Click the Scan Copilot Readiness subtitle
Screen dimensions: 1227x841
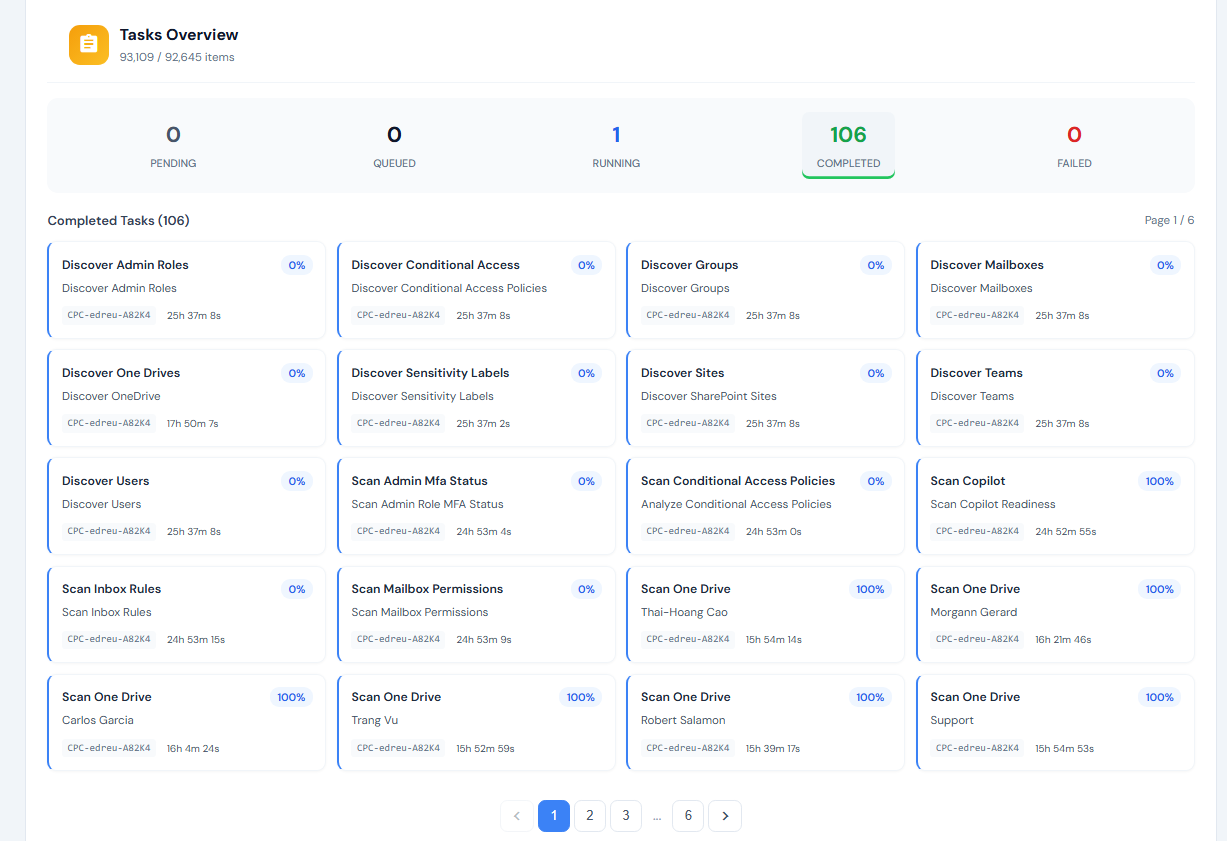(x=993, y=504)
